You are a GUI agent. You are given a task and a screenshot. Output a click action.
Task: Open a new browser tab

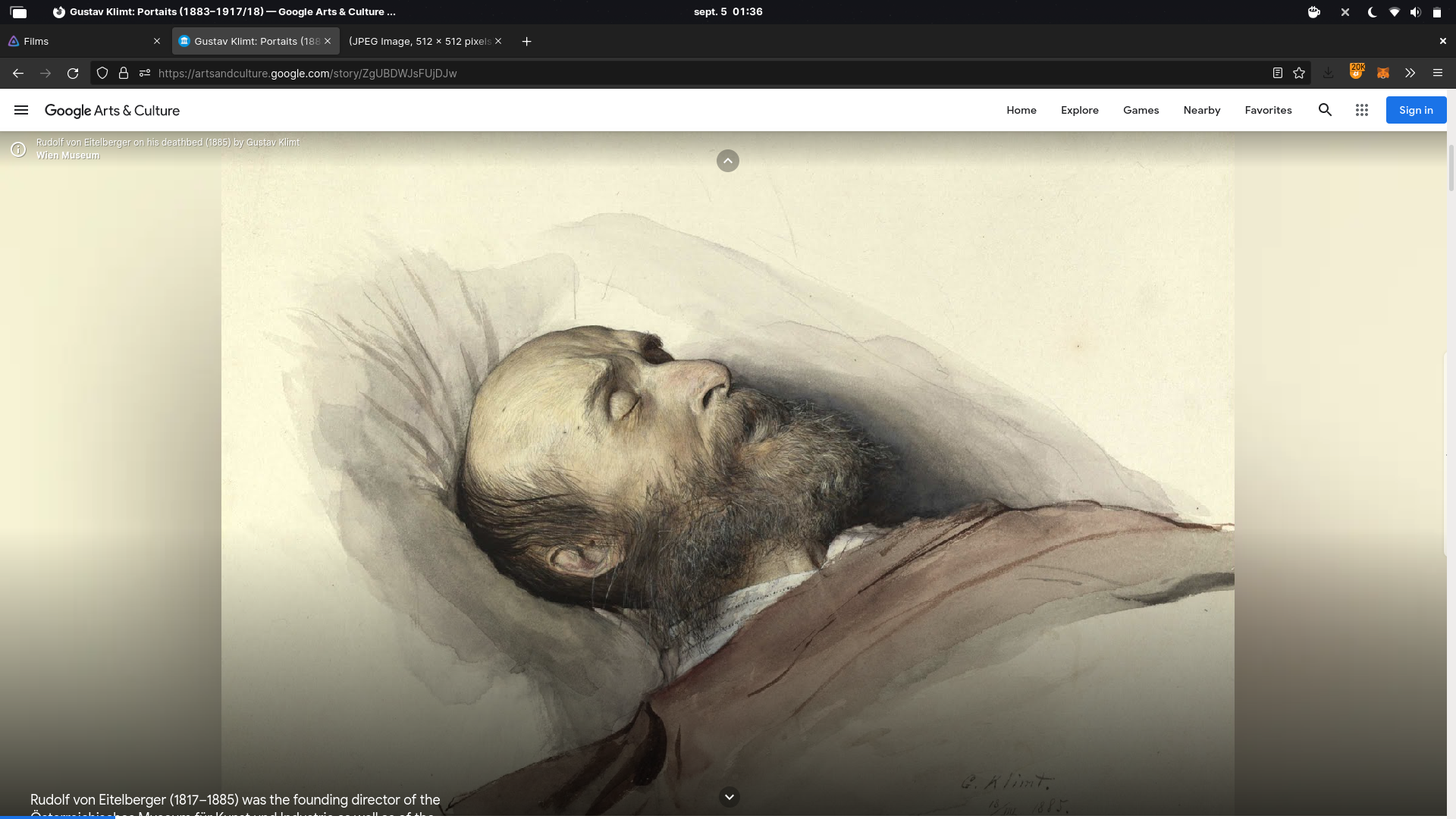pyautogui.click(x=526, y=41)
